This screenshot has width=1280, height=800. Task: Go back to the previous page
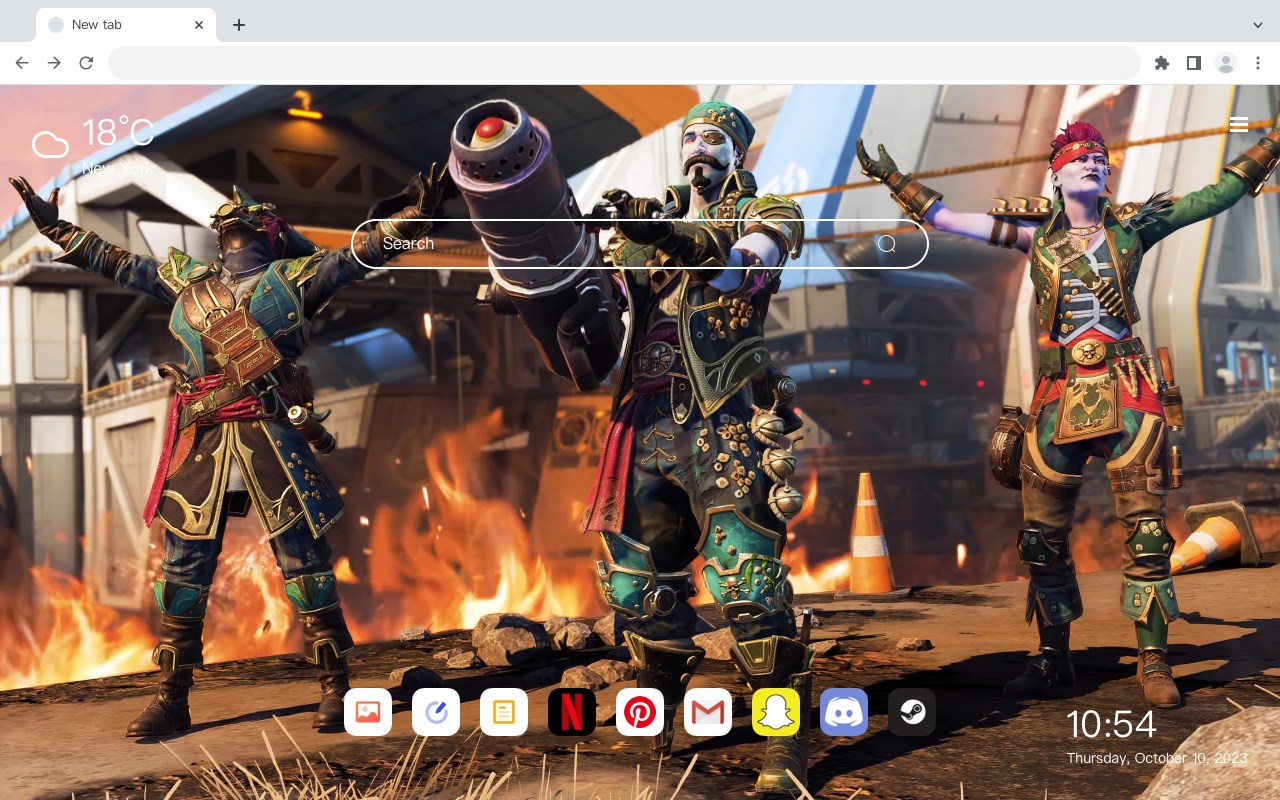pos(22,63)
